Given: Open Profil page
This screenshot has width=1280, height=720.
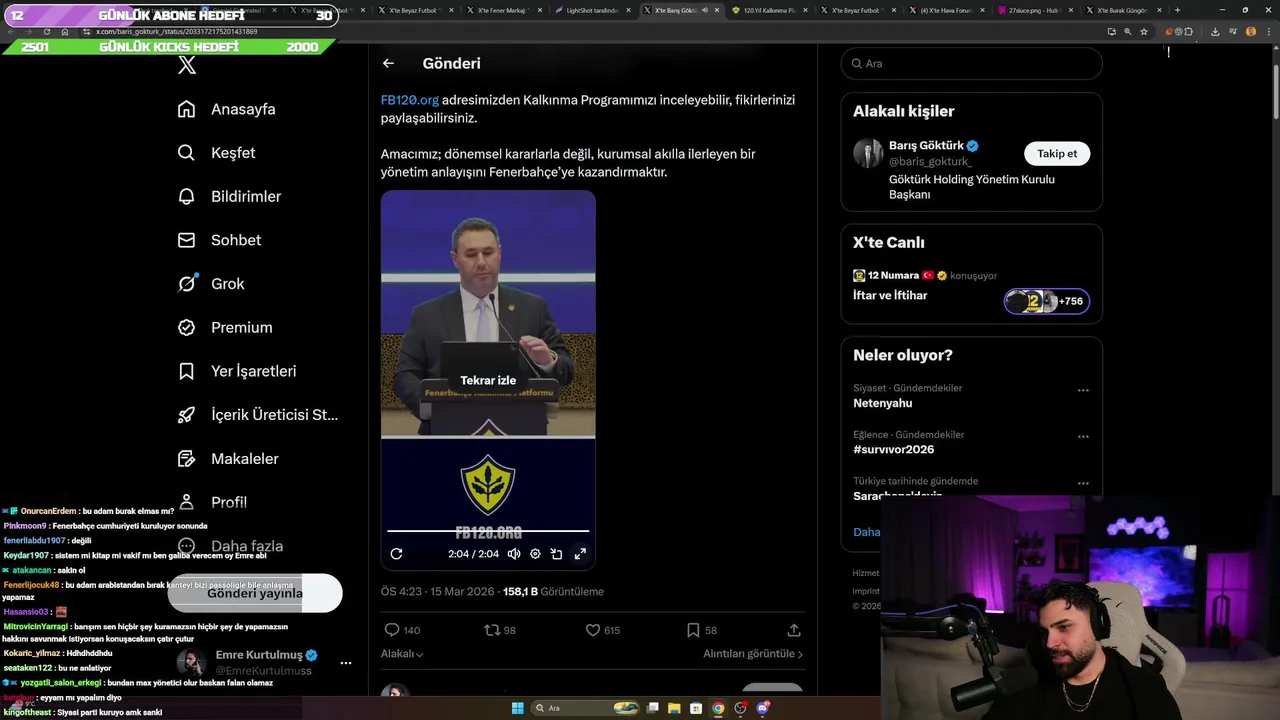Looking at the screenshot, I should point(212,502).
